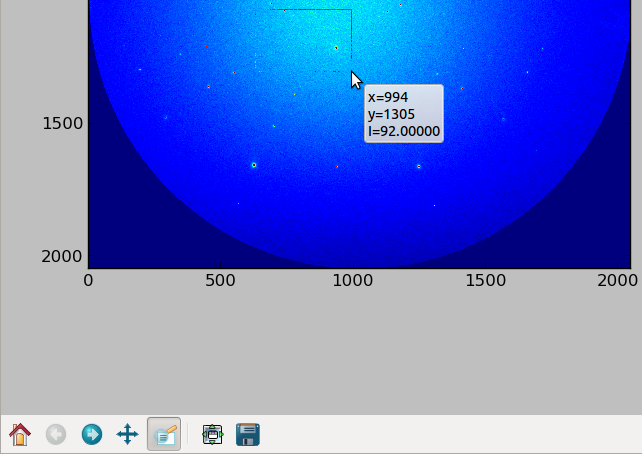642x454 pixels.
Task: Click the I=92.00000 intensity readout
Action: pos(404,131)
